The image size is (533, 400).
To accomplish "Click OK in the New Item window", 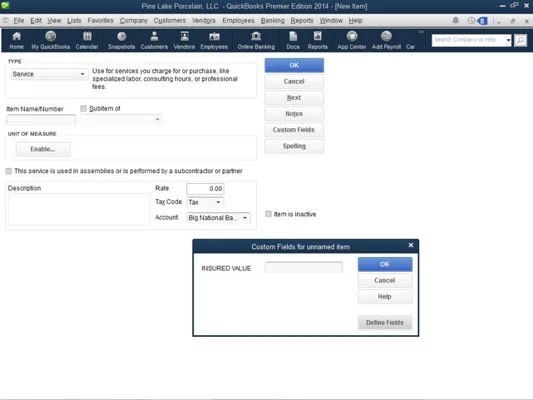I will (294, 65).
